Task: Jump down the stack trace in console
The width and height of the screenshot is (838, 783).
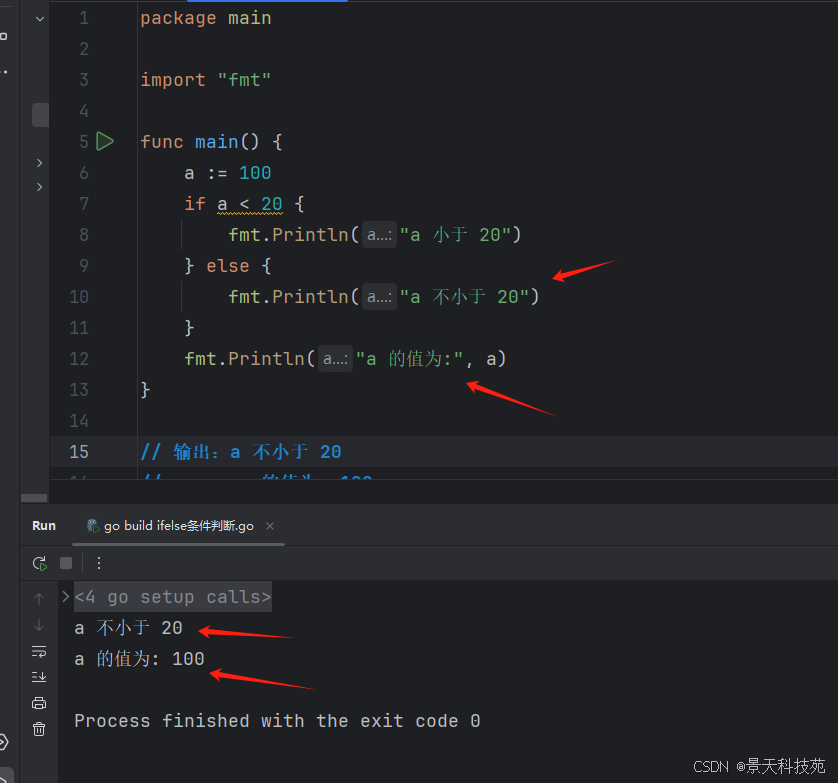Action: pyautogui.click(x=39, y=625)
